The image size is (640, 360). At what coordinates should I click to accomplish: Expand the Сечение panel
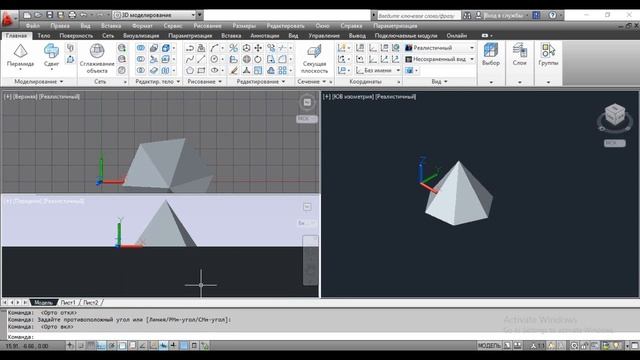pos(311,82)
